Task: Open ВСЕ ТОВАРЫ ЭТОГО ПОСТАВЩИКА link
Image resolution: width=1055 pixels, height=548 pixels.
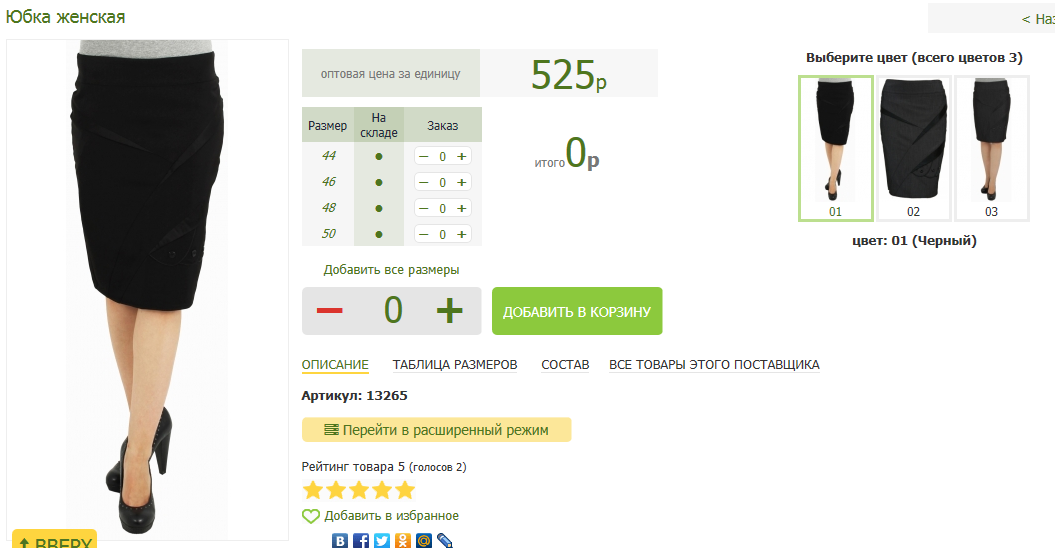Action: pos(714,365)
